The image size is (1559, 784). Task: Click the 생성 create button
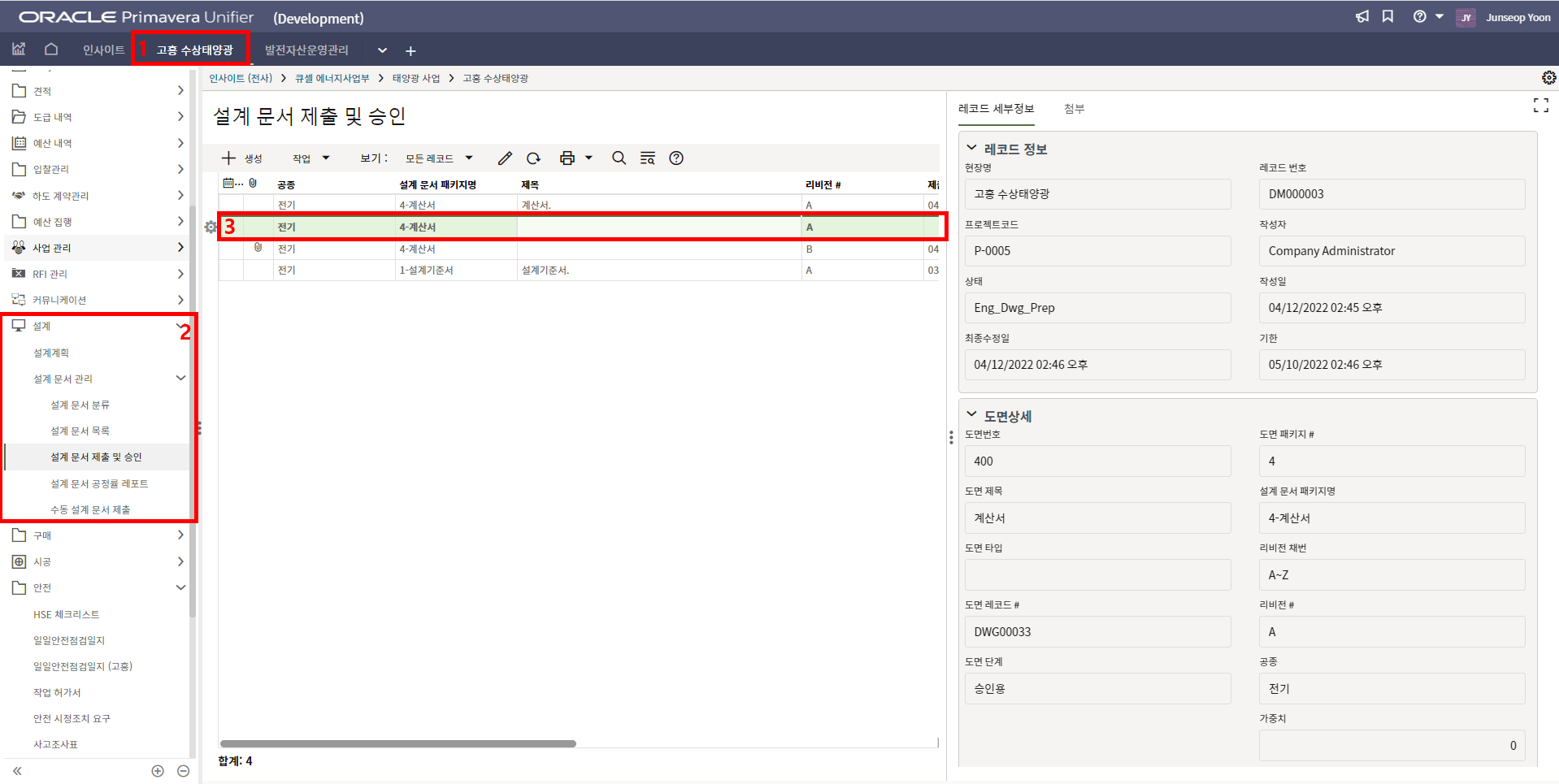click(242, 158)
